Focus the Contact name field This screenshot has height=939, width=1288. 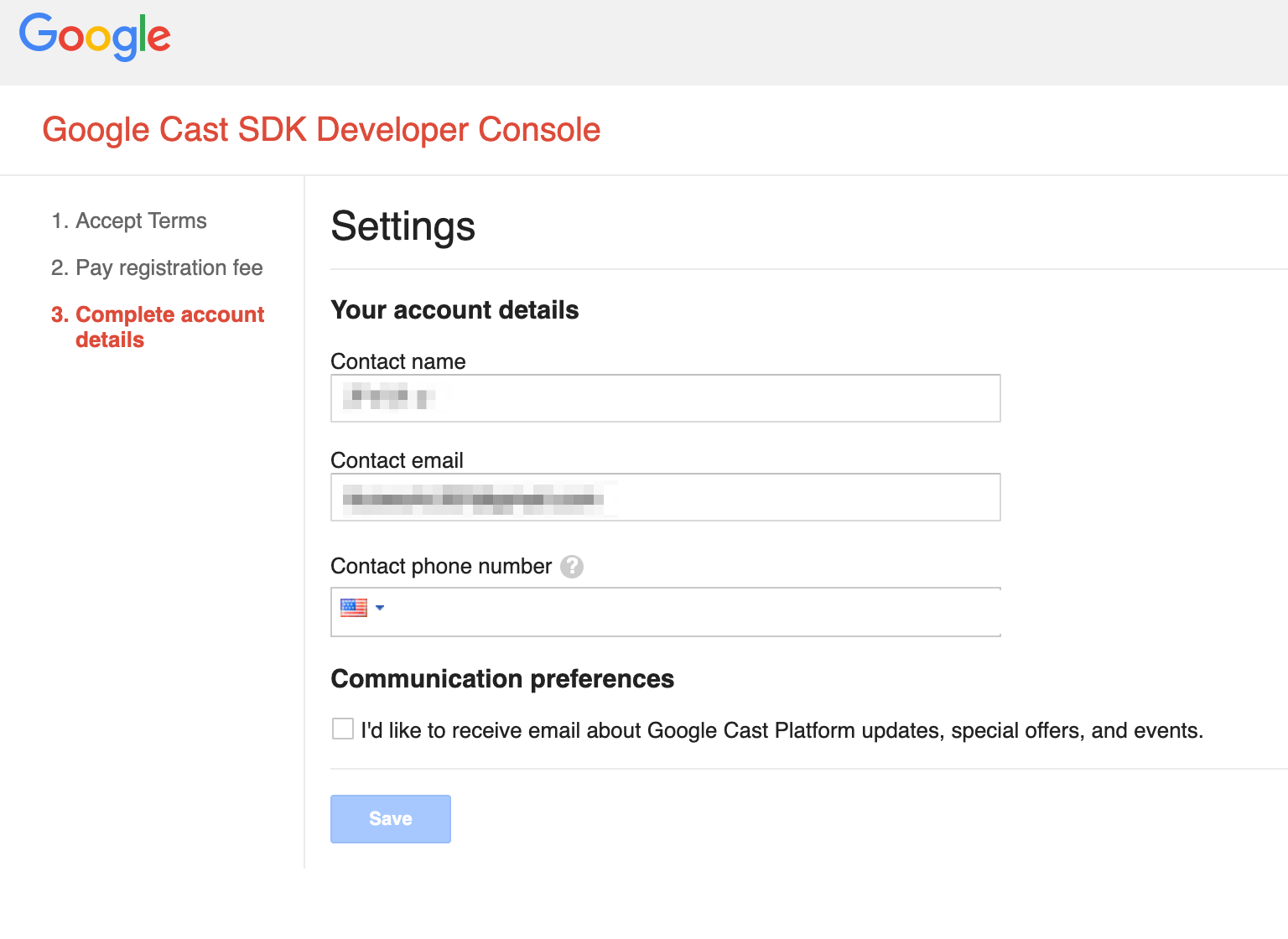[x=666, y=398]
